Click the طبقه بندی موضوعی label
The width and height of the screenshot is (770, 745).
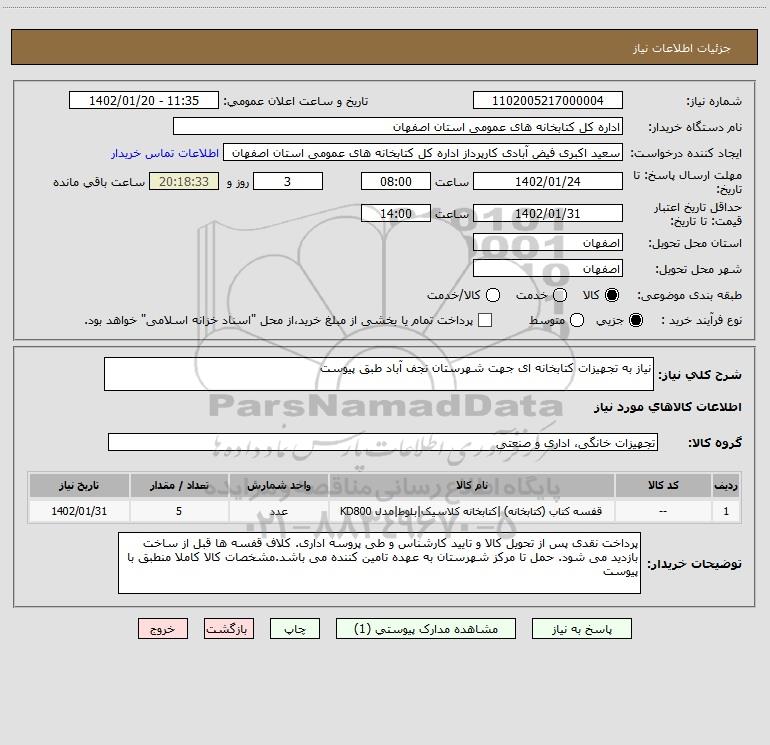click(x=689, y=296)
